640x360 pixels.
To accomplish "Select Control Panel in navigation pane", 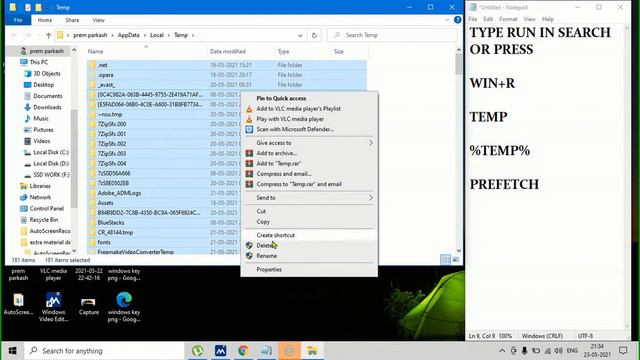I will pyautogui.click(x=47, y=209).
